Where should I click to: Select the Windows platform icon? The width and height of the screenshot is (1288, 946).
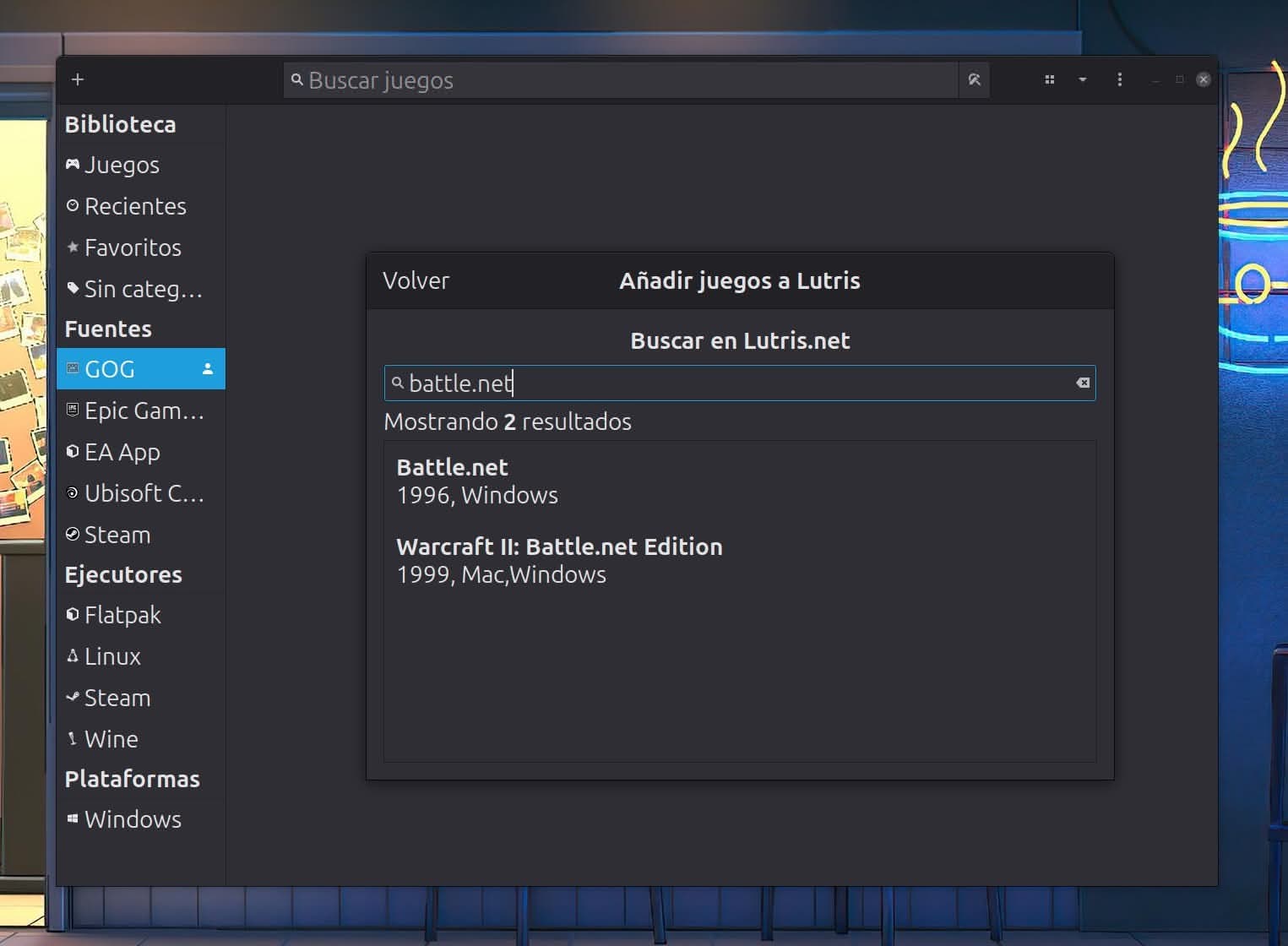point(72,818)
